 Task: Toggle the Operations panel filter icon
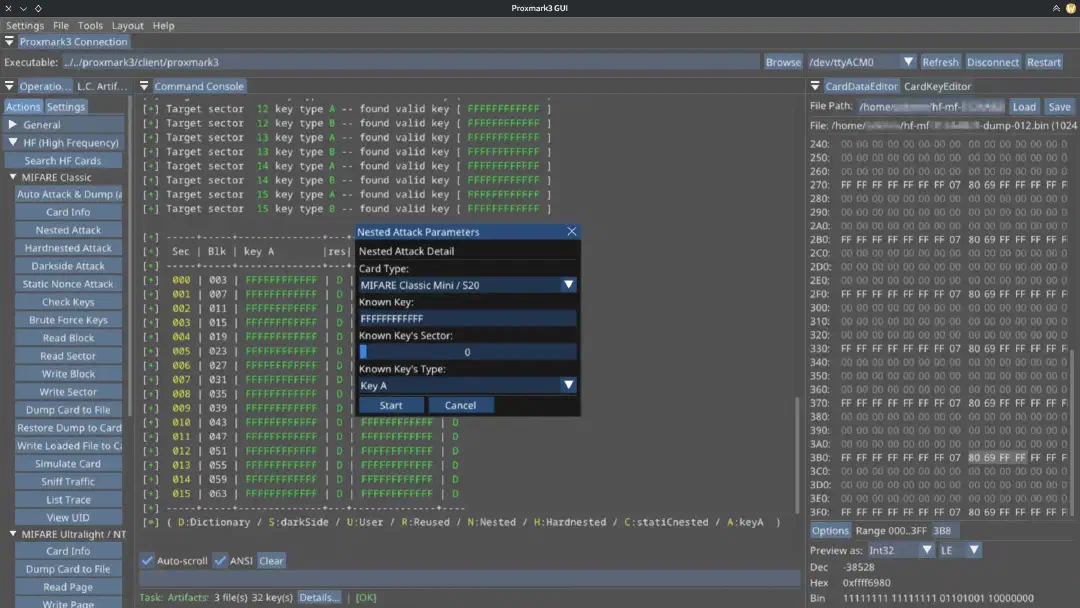pyautogui.click(x=9, y=86)
